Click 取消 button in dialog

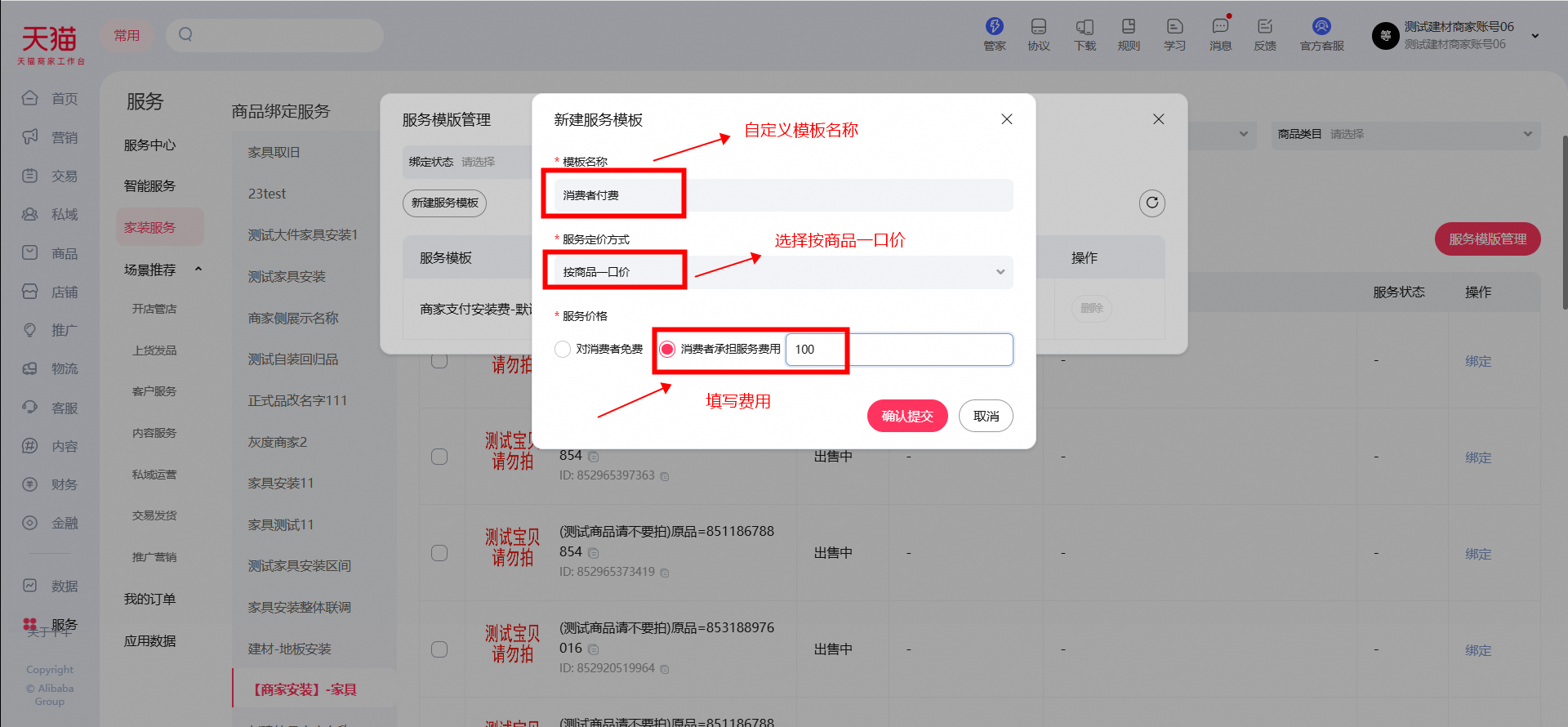pos(986,416)
